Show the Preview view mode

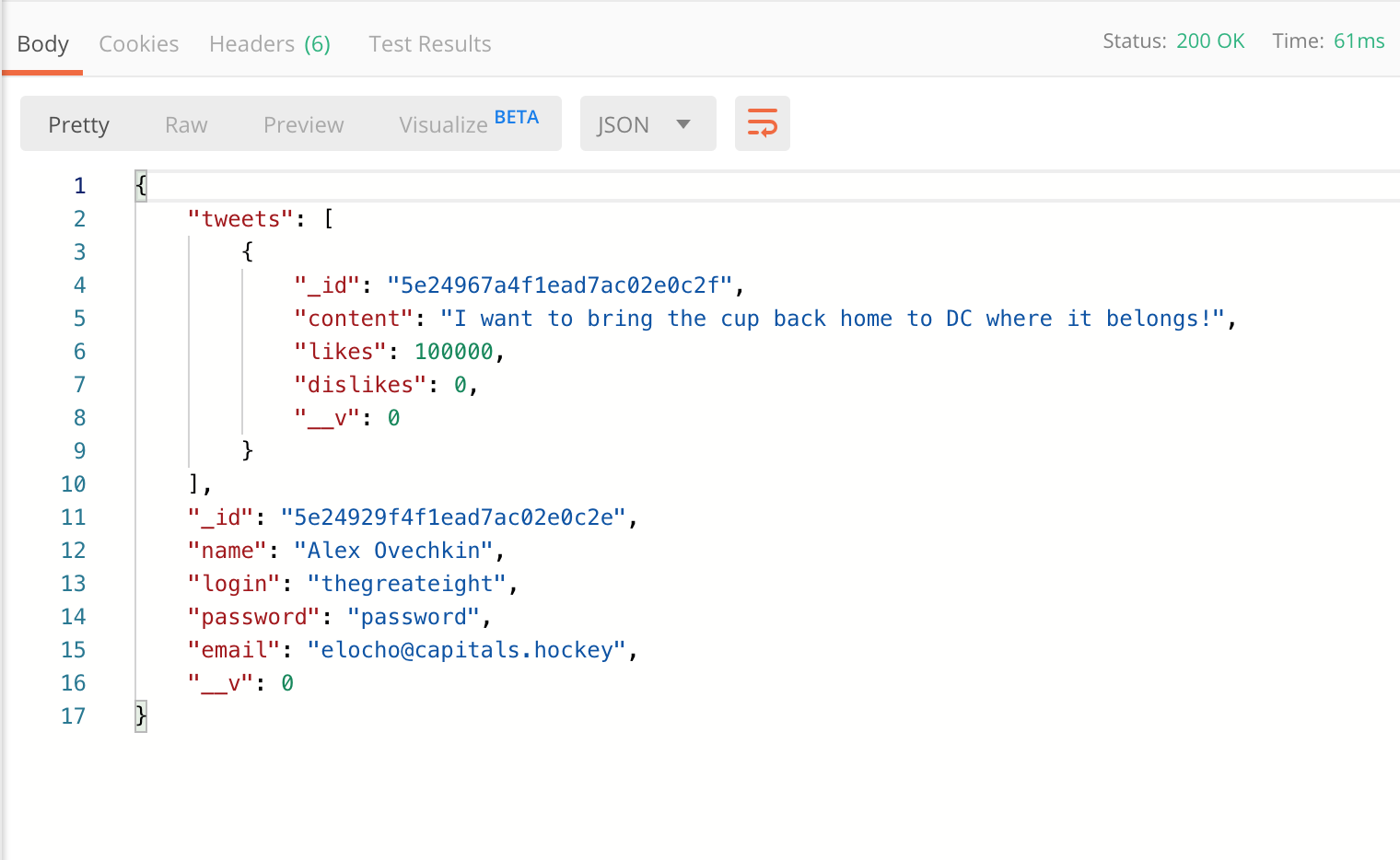303,125
